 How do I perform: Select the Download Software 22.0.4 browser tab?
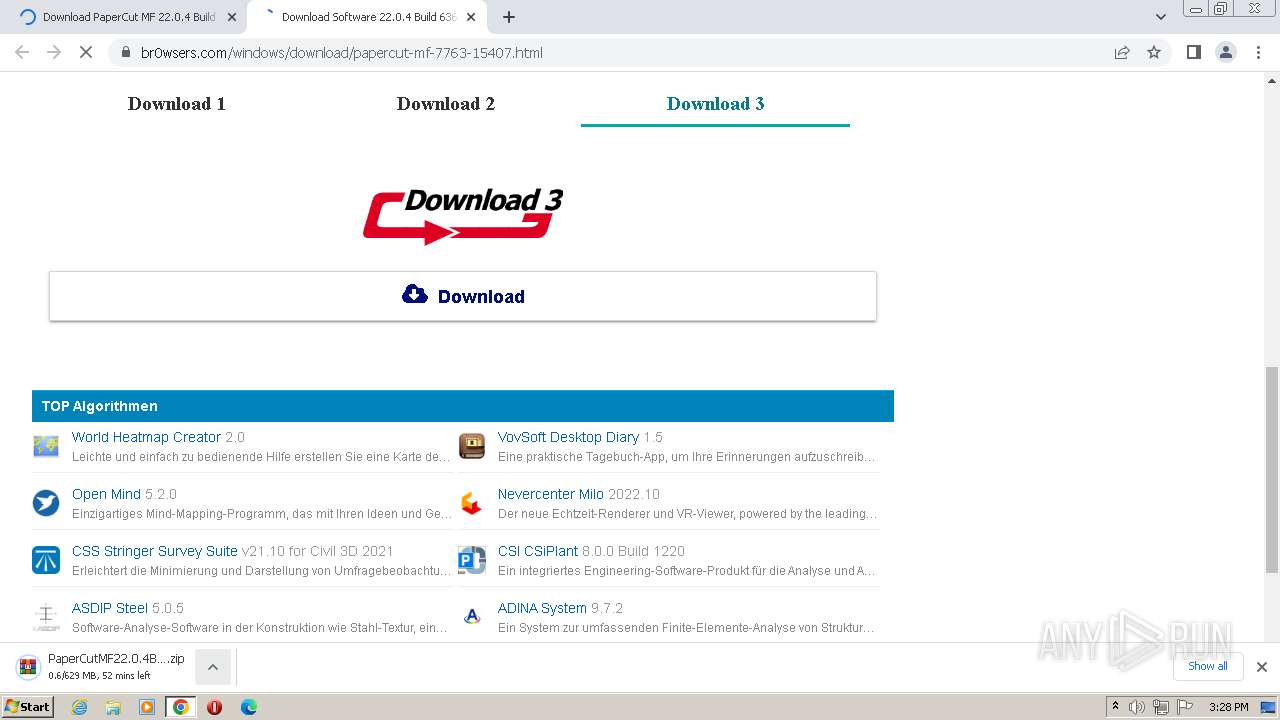point(366,17)
